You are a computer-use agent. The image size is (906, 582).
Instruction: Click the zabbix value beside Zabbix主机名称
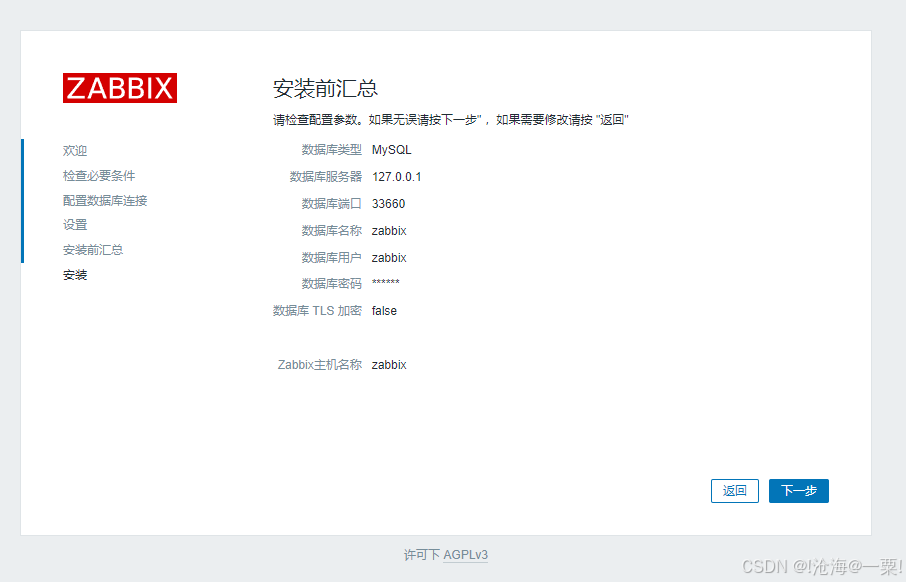pyautogui.click(x=389, y=365)
